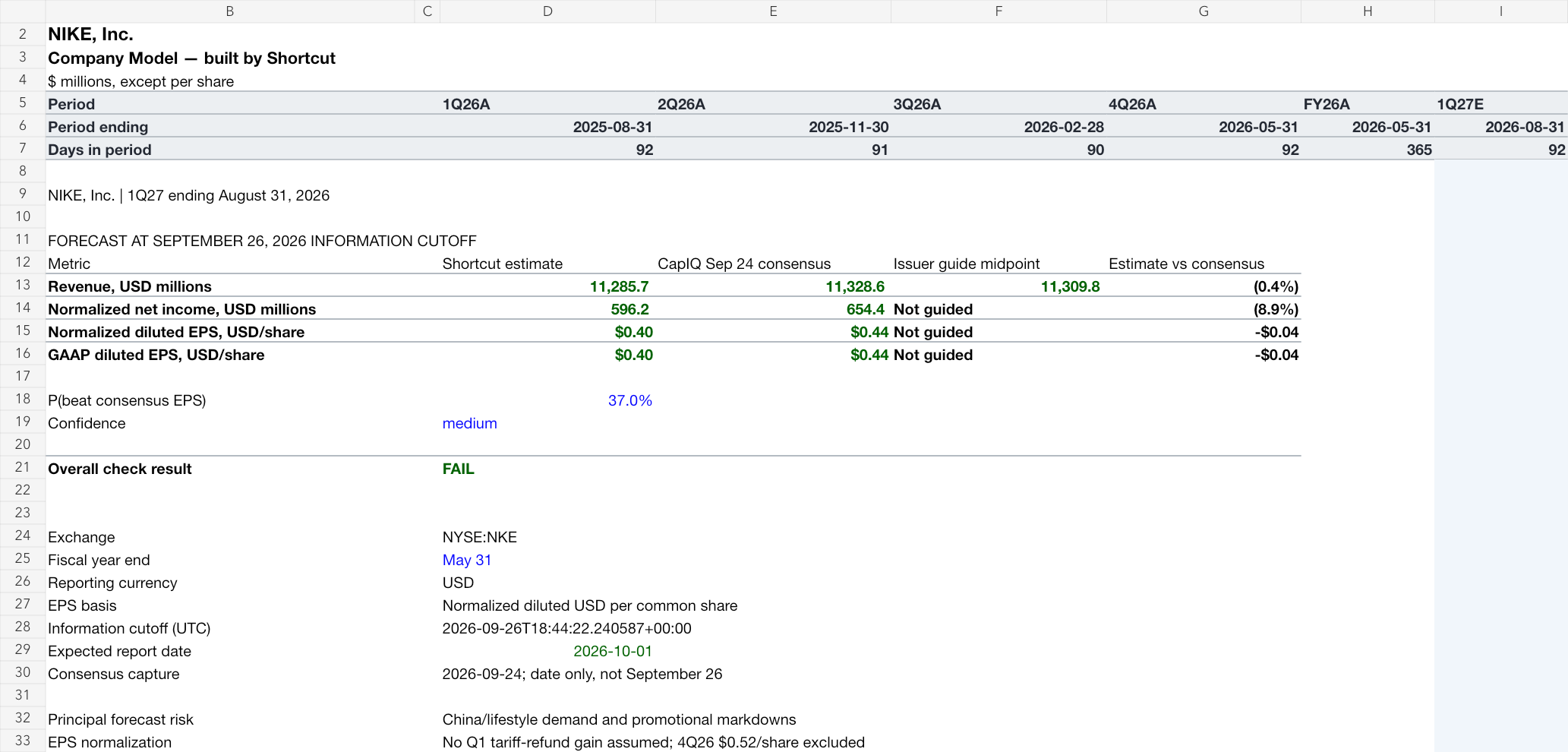Screen dimensions: 1568x752
Task: Click the 'Estimate vs consensus' label
Action: click(x=1186, y=264)
